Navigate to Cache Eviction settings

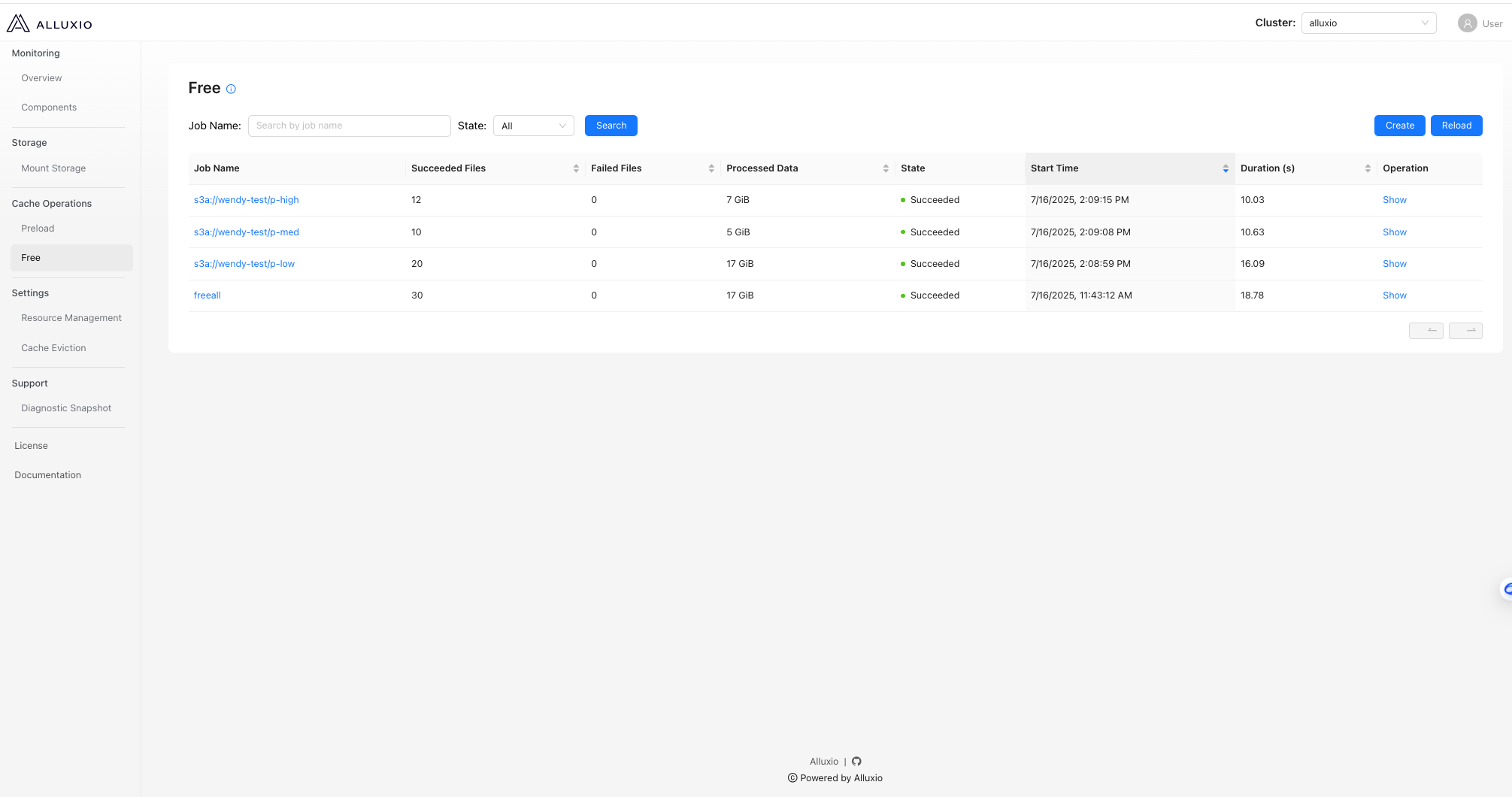53,348
